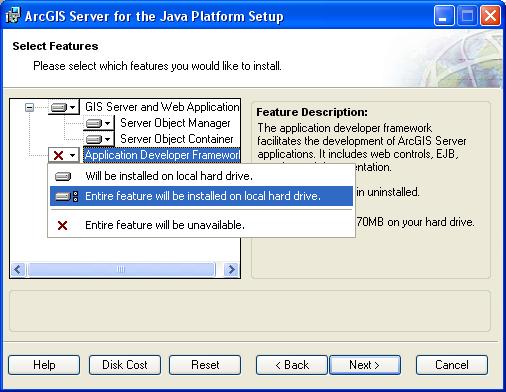Select the Server Object Manager tree item
The image size is (506, 392).
click(175, 123)
